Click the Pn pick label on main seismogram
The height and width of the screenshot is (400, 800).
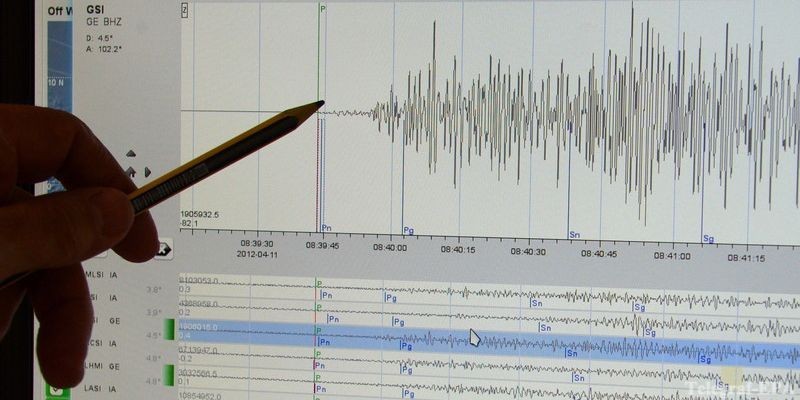[327, 228]
